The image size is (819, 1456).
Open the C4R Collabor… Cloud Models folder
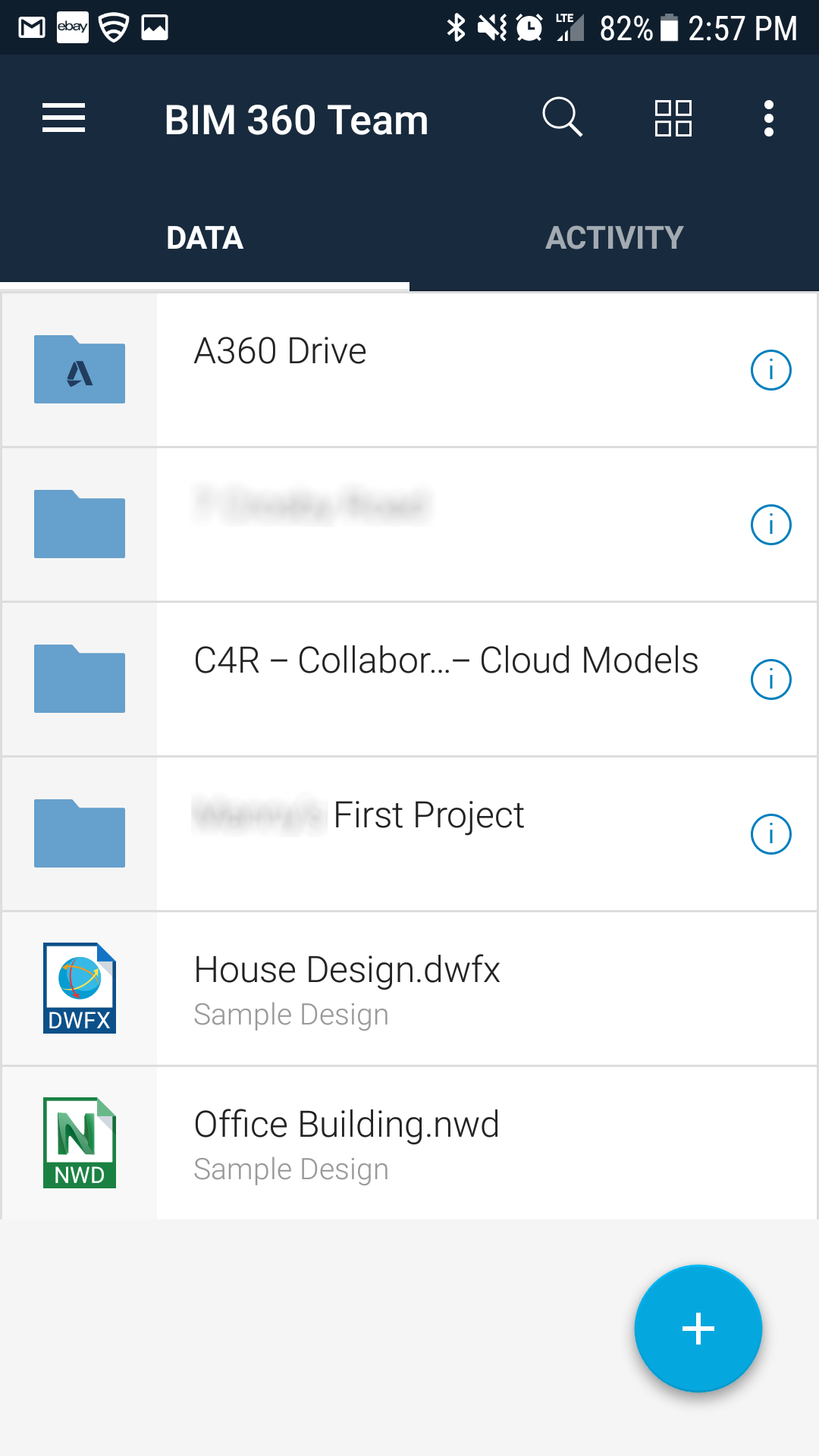point(446,661)
